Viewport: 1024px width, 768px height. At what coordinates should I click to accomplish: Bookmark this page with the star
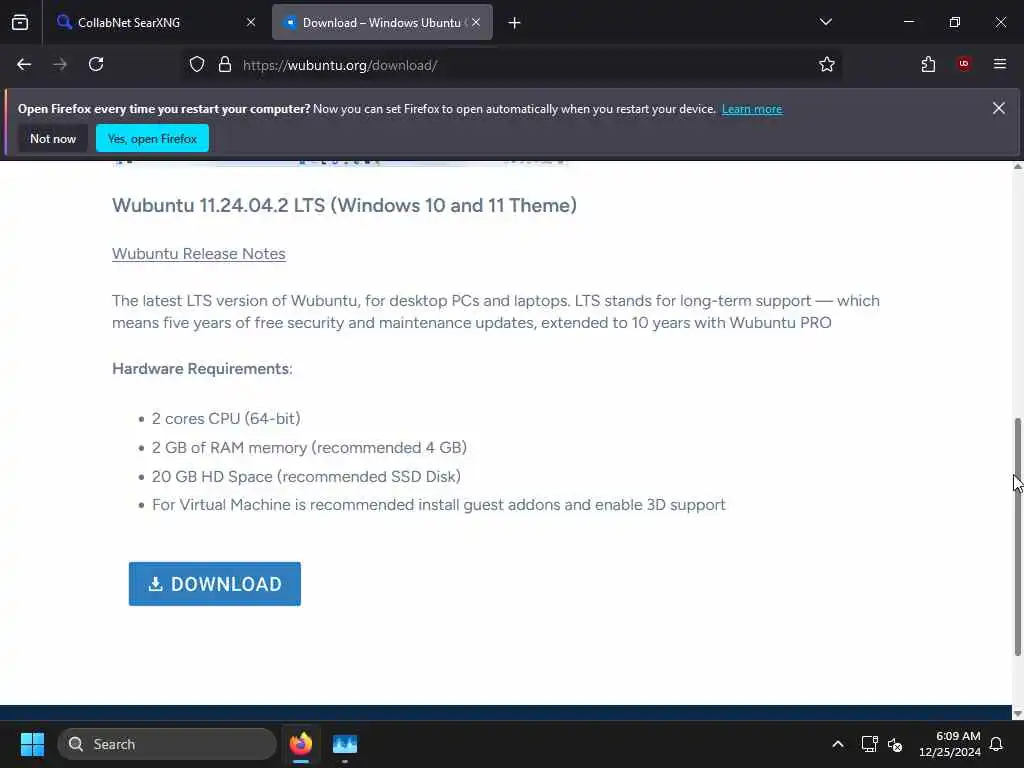[x=827, y=65]
